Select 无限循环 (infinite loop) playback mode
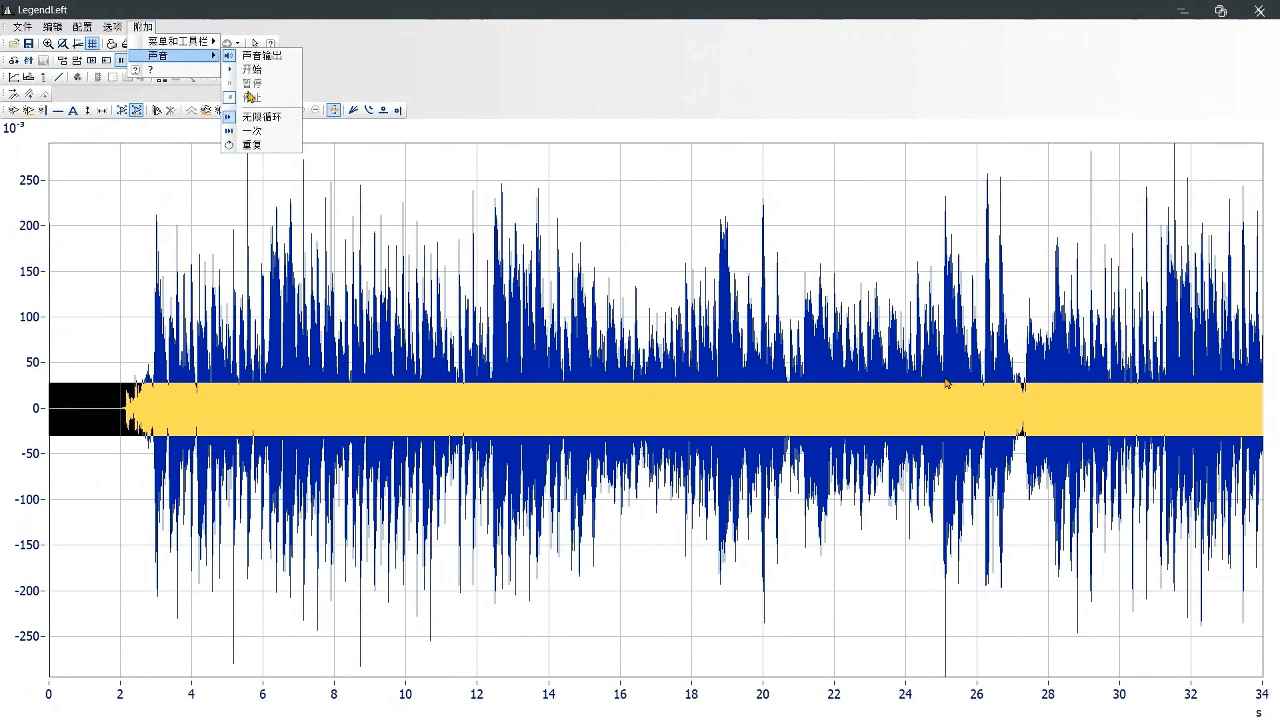Viewport: 1280px width, 720px height. [262, 117]
